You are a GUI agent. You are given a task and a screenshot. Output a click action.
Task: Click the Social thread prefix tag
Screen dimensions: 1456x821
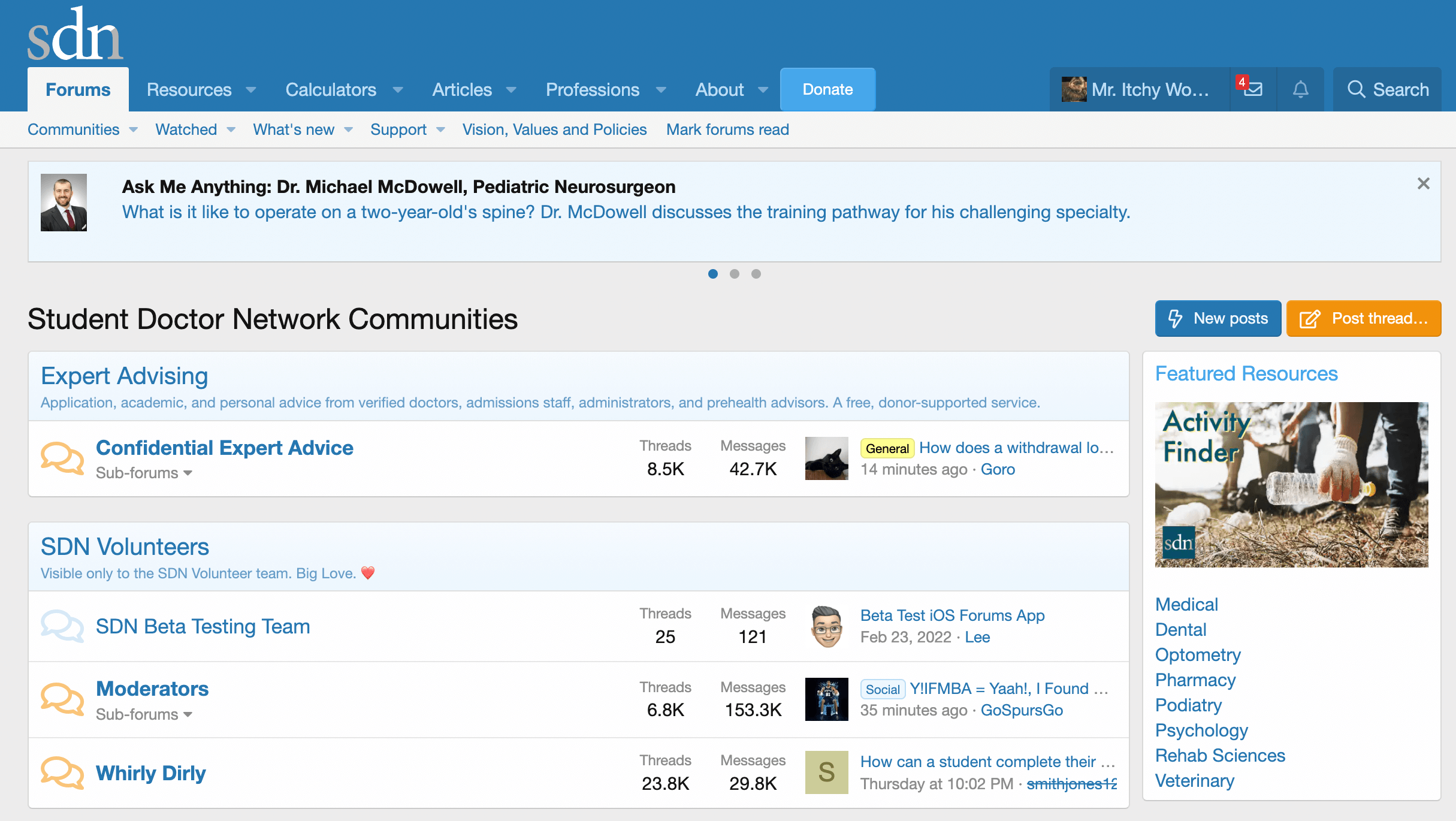click(x=882, y=689)
